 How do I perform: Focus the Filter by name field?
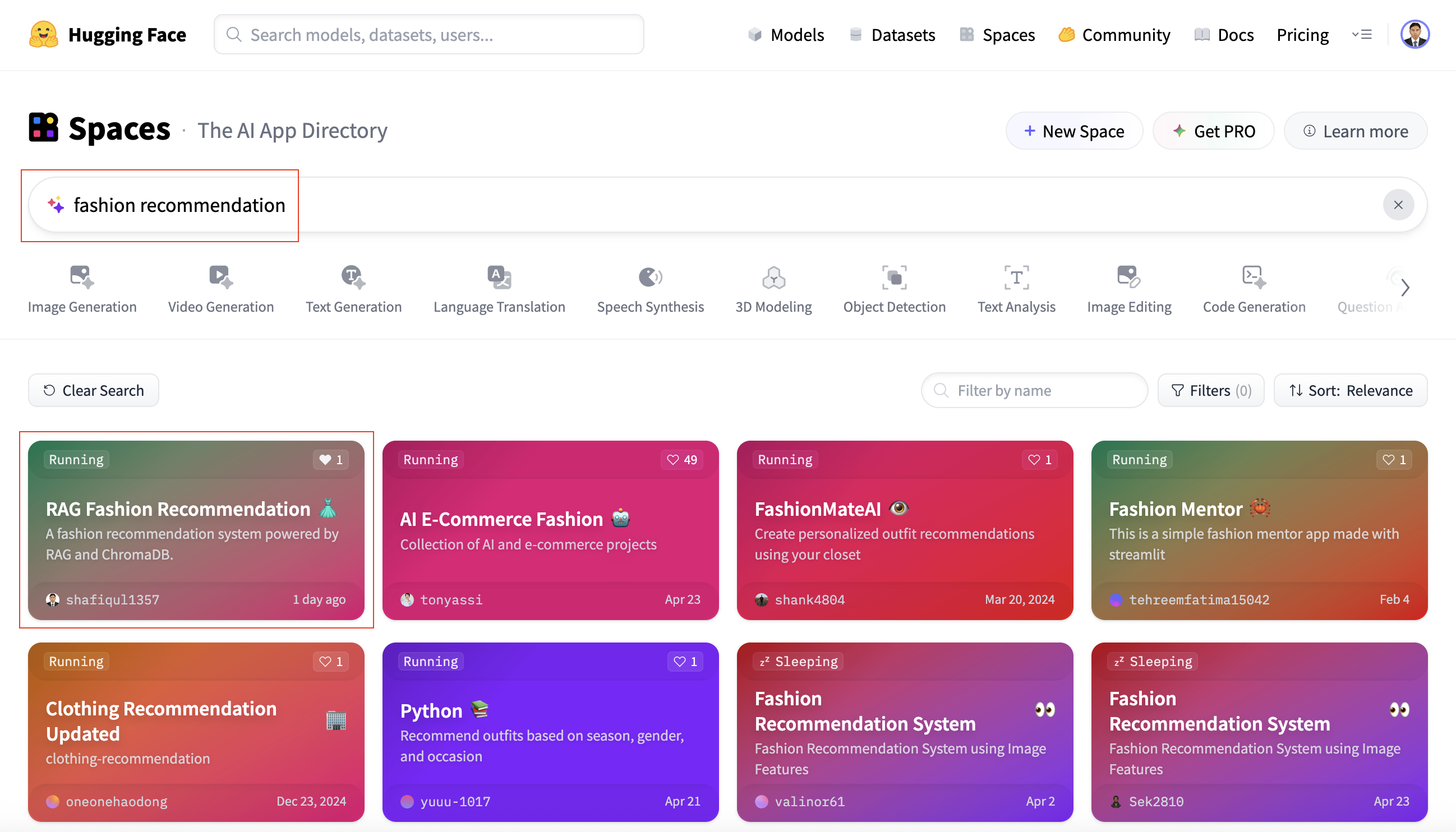[x=1034, y=390]
